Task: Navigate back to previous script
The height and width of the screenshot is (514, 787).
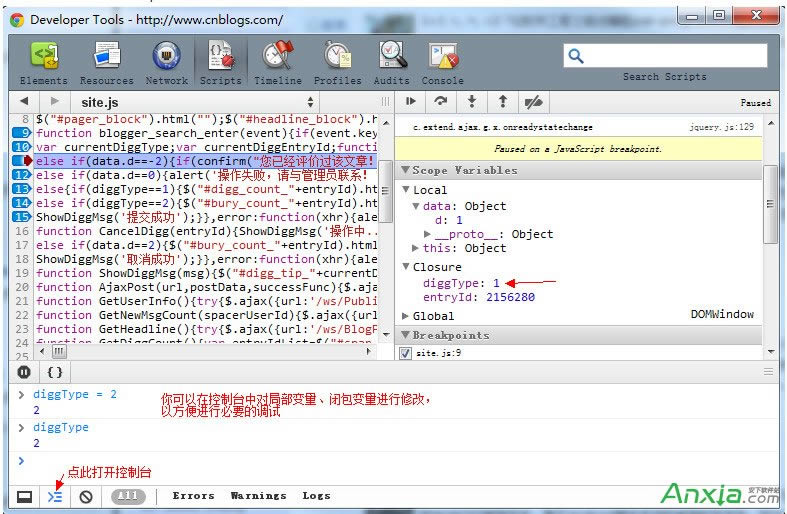Action: [24, 101]
